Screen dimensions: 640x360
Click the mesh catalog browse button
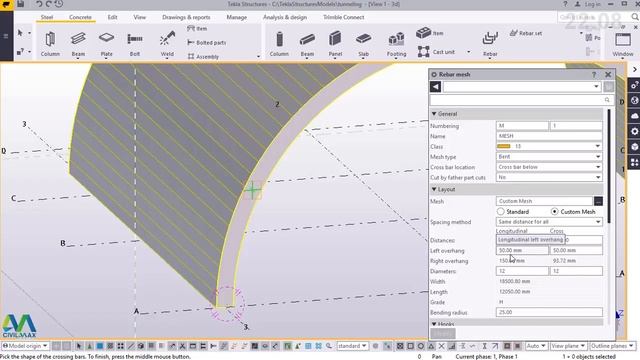point(598,201)
